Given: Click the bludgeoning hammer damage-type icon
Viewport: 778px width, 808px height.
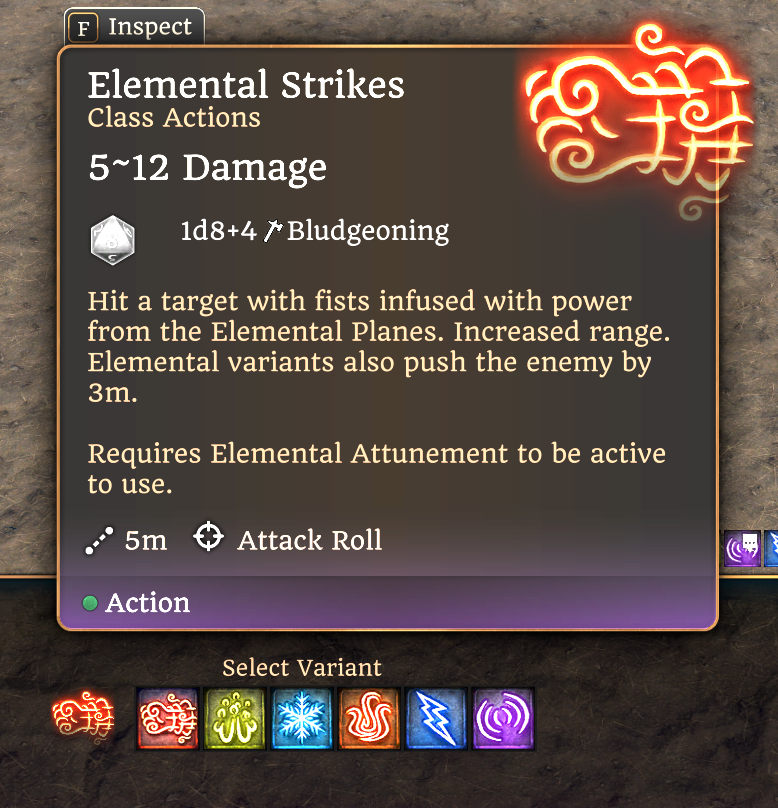Looking at the screenshot, I should point(273,230).
